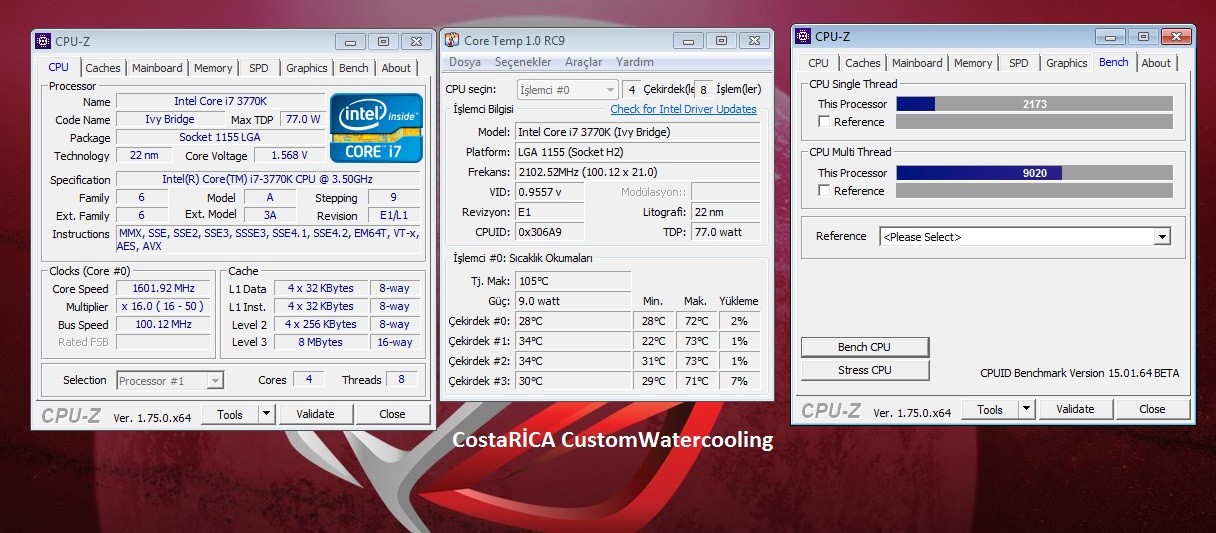The image size is (1216, 533).
Task: Select the SPD tab in the right CPU-Z window
Action: 1019,63
